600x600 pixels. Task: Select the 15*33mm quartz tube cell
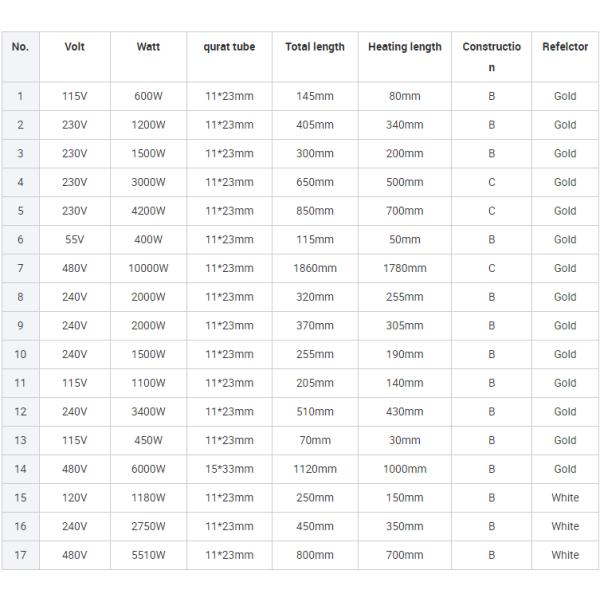click(229, 469)
